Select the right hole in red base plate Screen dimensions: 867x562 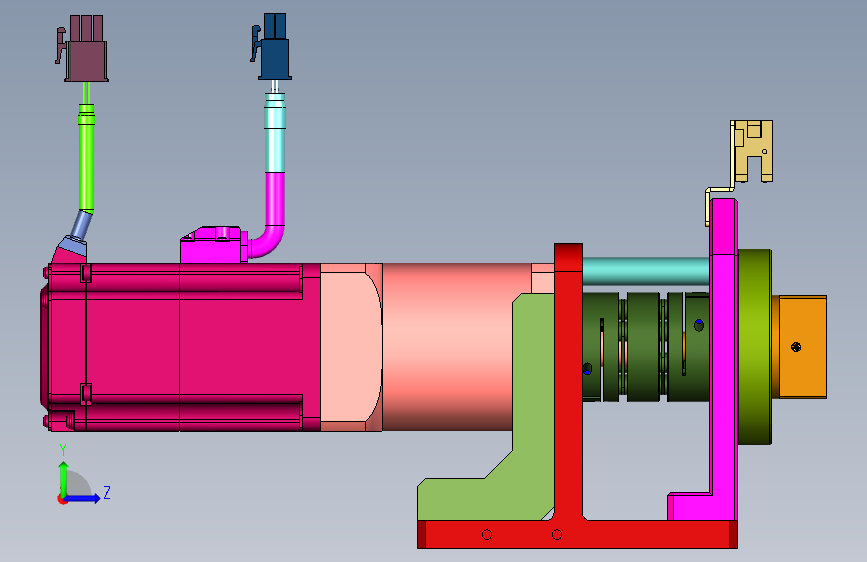point(557,534)
